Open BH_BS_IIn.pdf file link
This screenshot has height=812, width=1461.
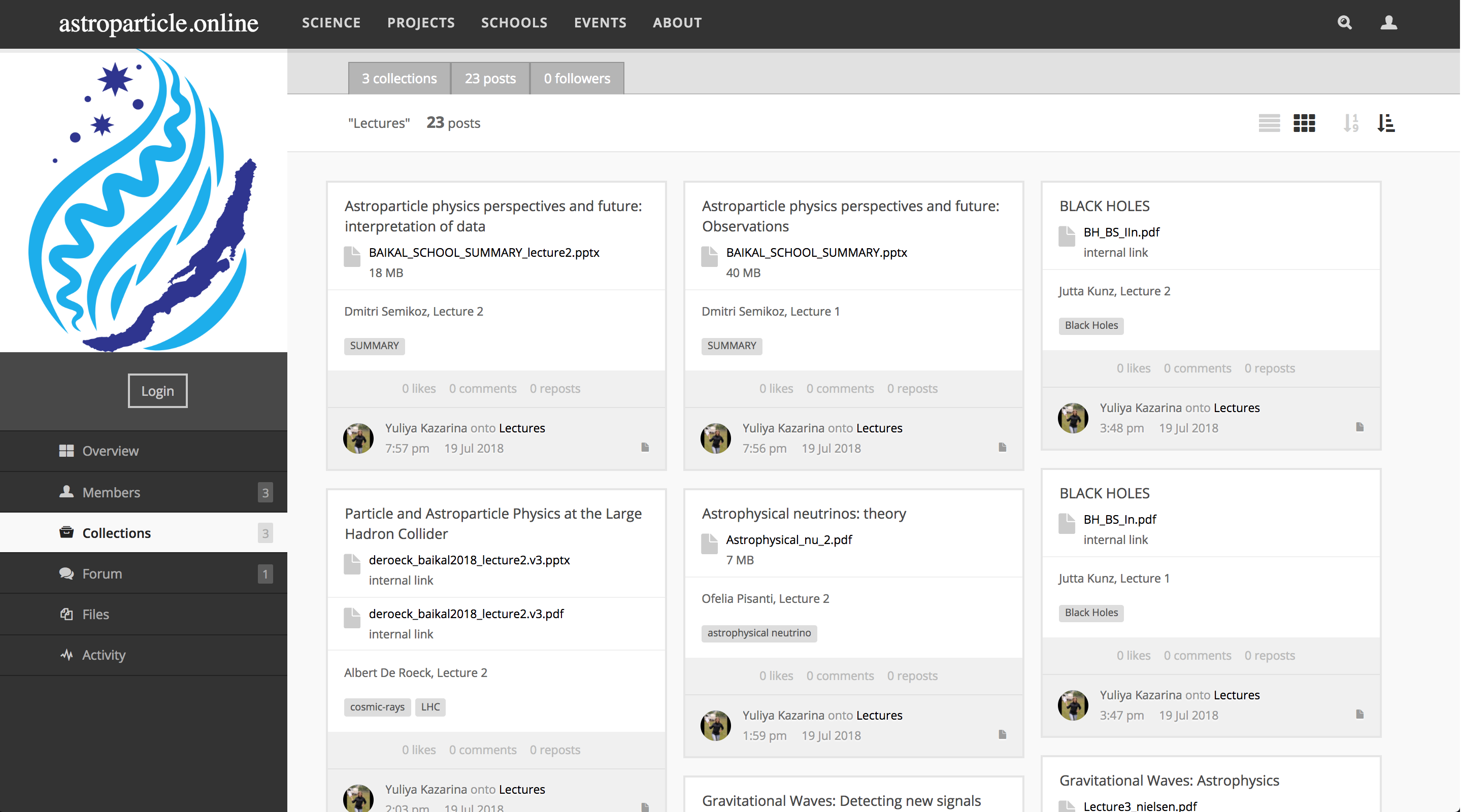click(1121, 232)
